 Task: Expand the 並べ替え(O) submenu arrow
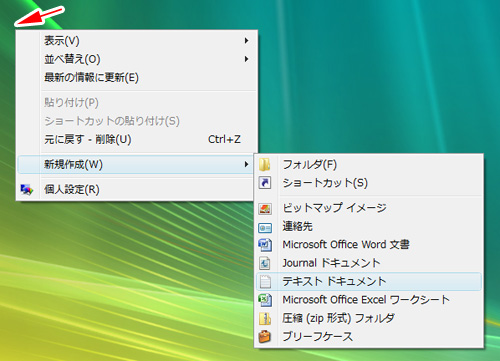point(246,59)
